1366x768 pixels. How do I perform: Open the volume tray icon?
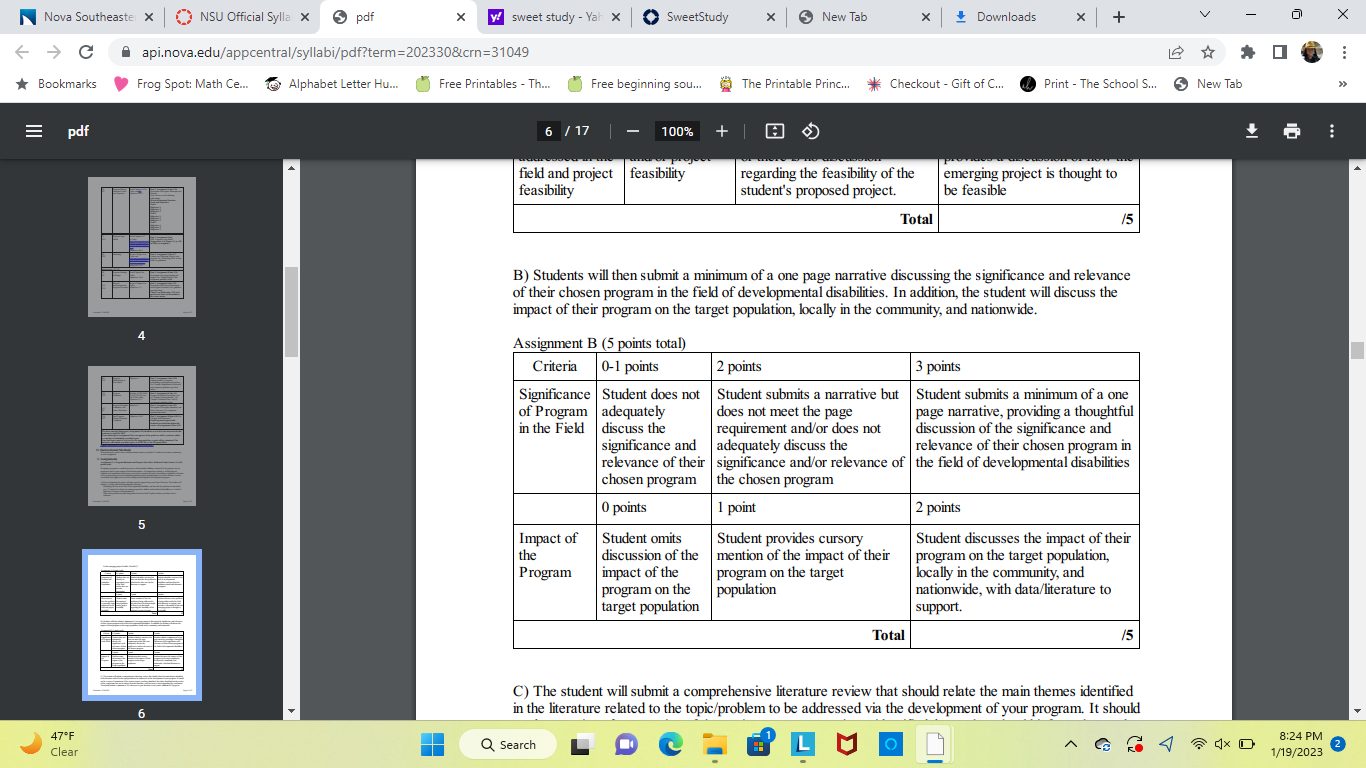(1222, 744)
